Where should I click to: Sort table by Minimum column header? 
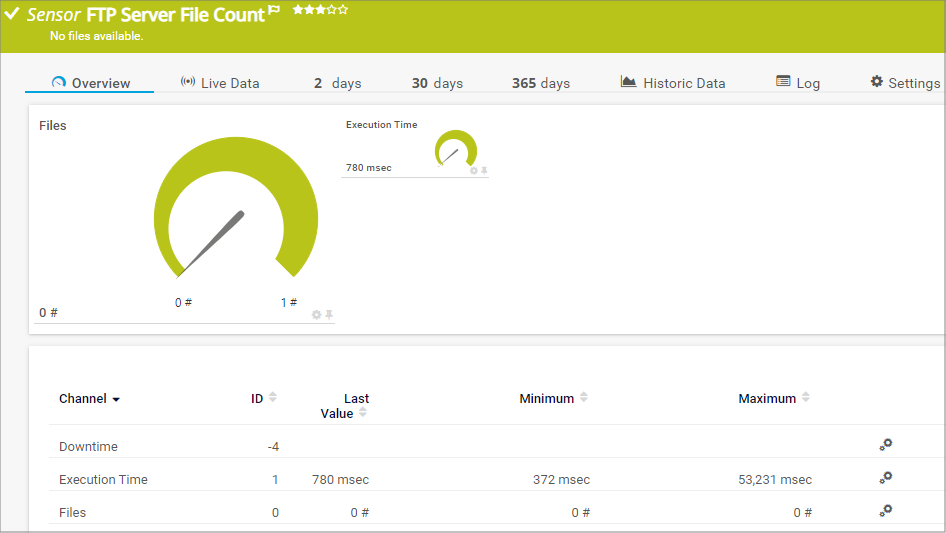tap(547, 398)
